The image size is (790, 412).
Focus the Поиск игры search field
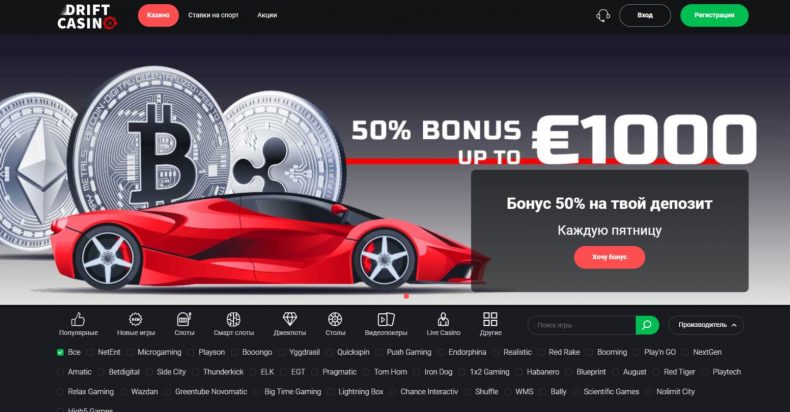point(582,325)
